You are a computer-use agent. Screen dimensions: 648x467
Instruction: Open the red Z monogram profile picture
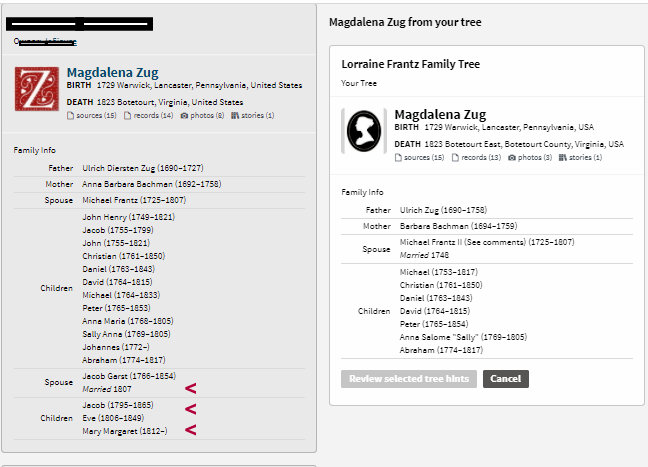tap(36, 89)
